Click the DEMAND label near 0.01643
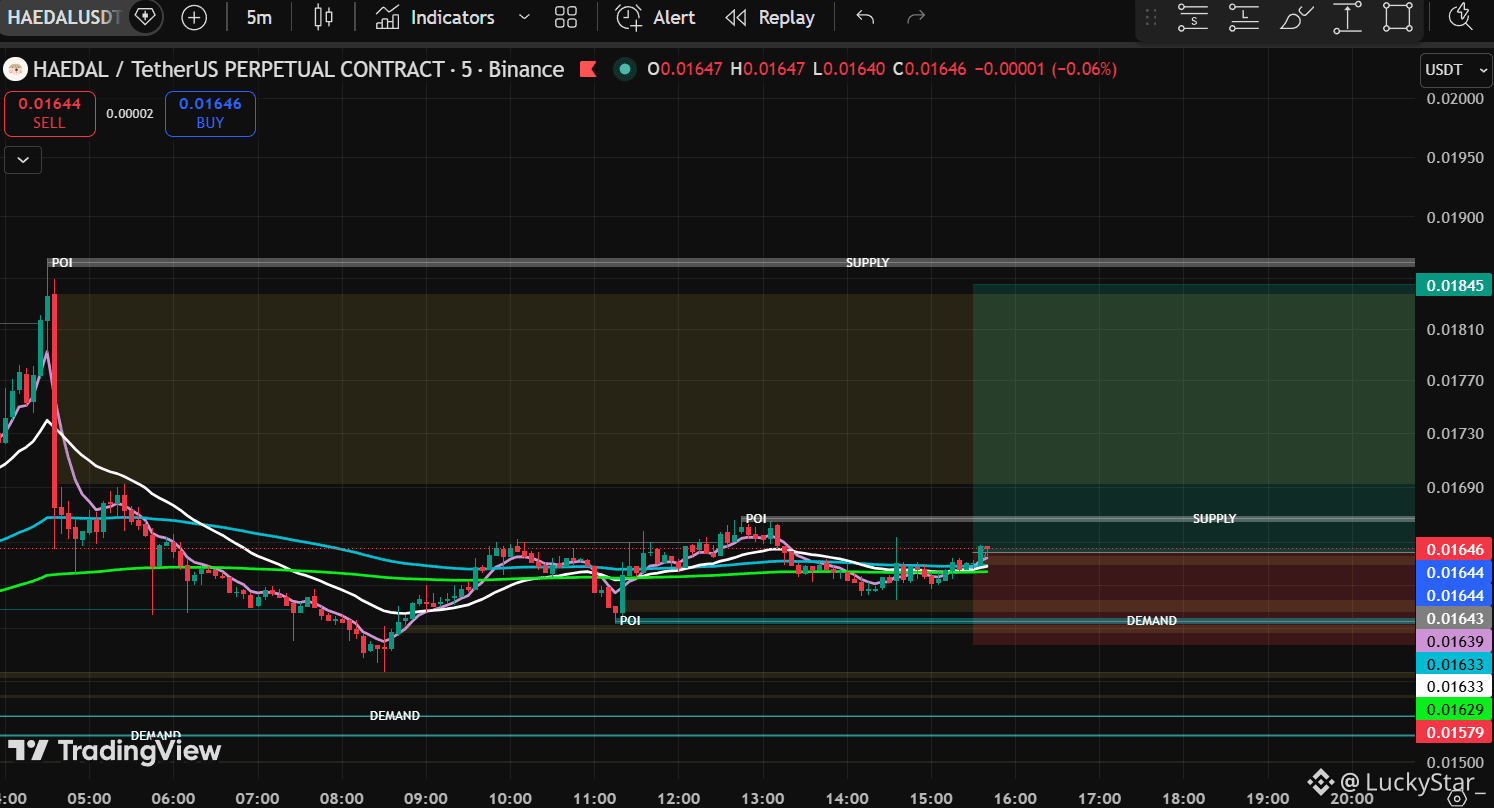This screenshot has width=1494, height=808. click(1152, 621)
